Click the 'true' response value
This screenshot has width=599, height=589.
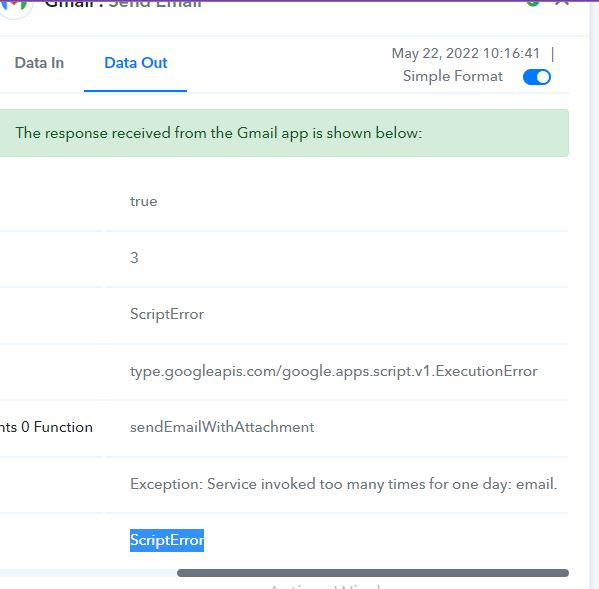(144, 201)
